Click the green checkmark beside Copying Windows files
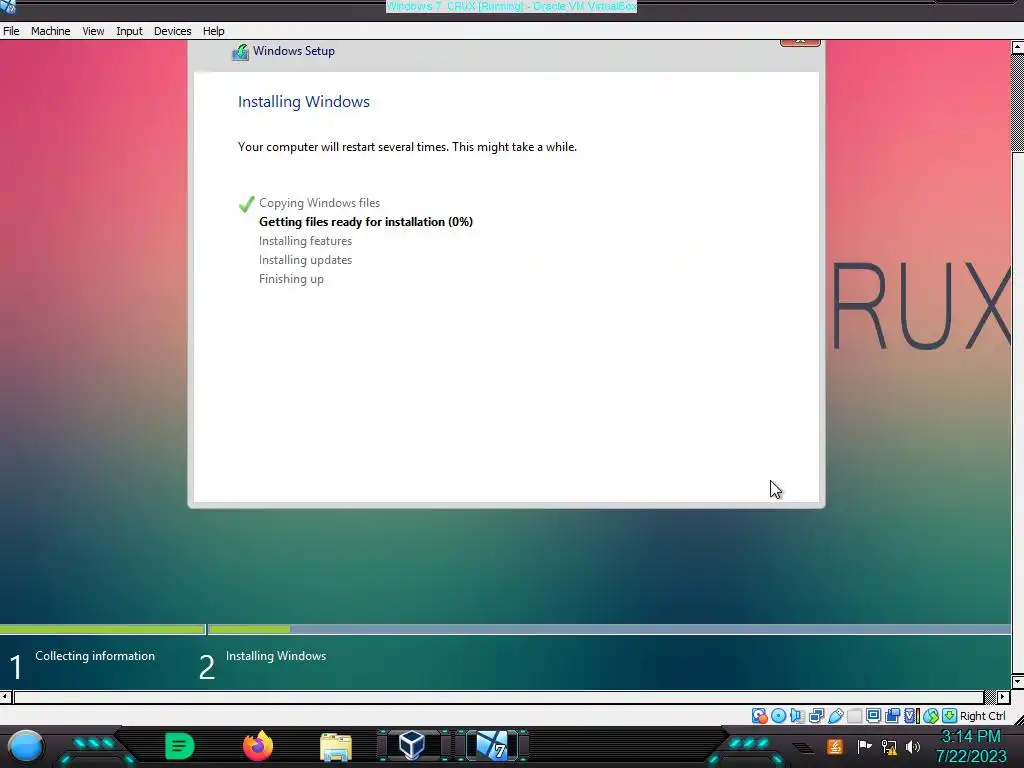The image size is (1024, 768). (x=246, y=204)
